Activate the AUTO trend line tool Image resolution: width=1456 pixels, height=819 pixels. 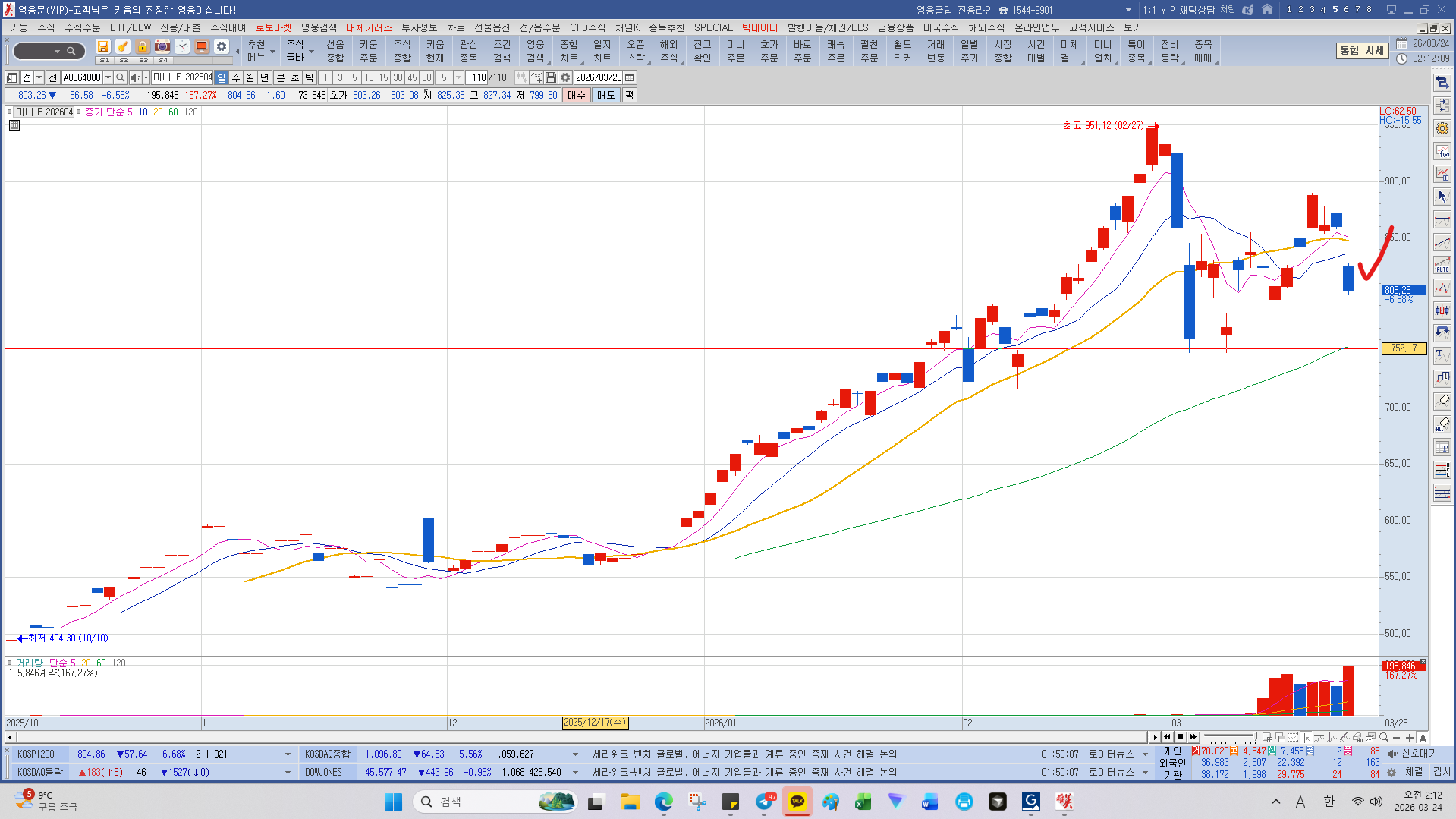point(1442,265)
